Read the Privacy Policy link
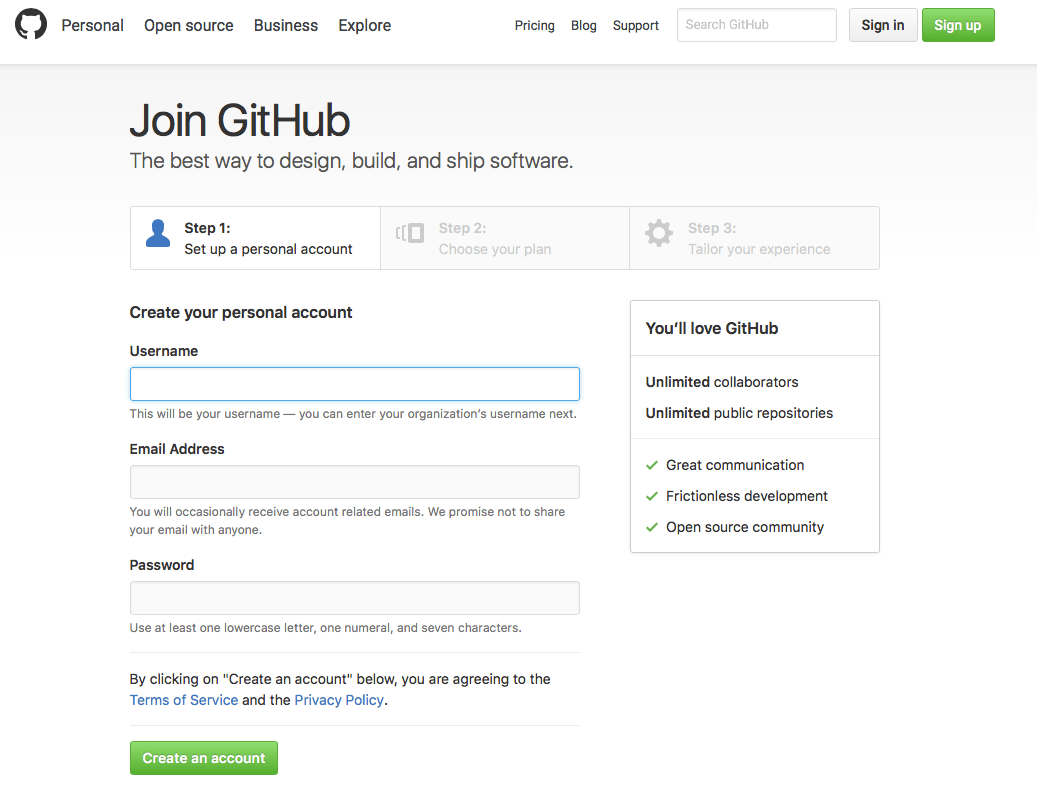Screen dimensions: 1037x785 click(x=339, y=700)
